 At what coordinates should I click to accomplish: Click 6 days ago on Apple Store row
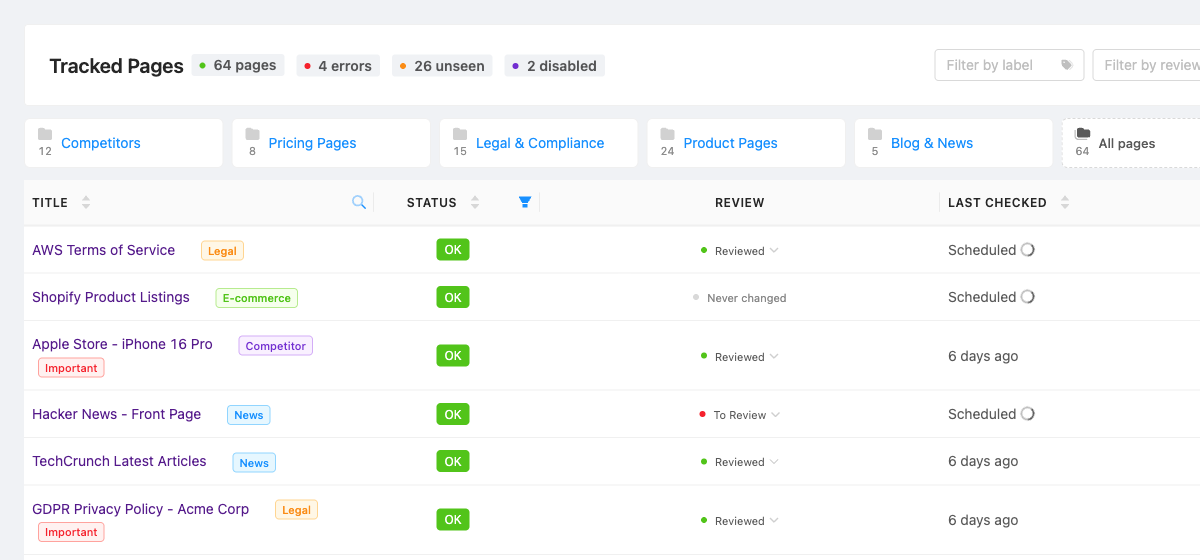(983, 356)
